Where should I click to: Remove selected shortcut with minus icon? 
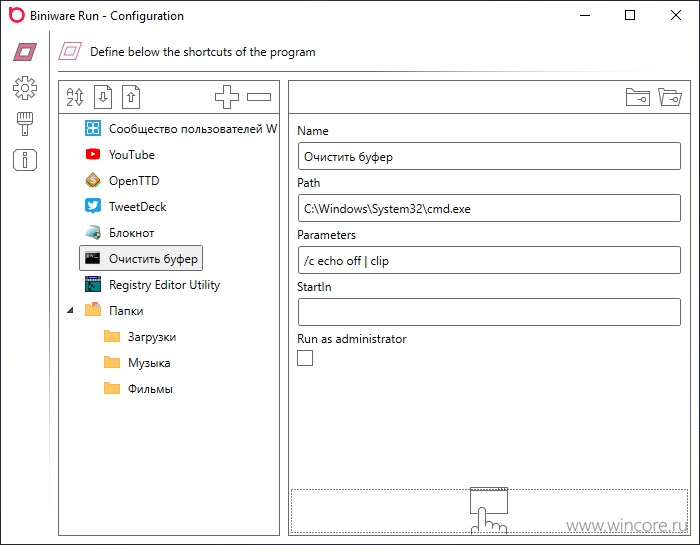click(259, 97)
